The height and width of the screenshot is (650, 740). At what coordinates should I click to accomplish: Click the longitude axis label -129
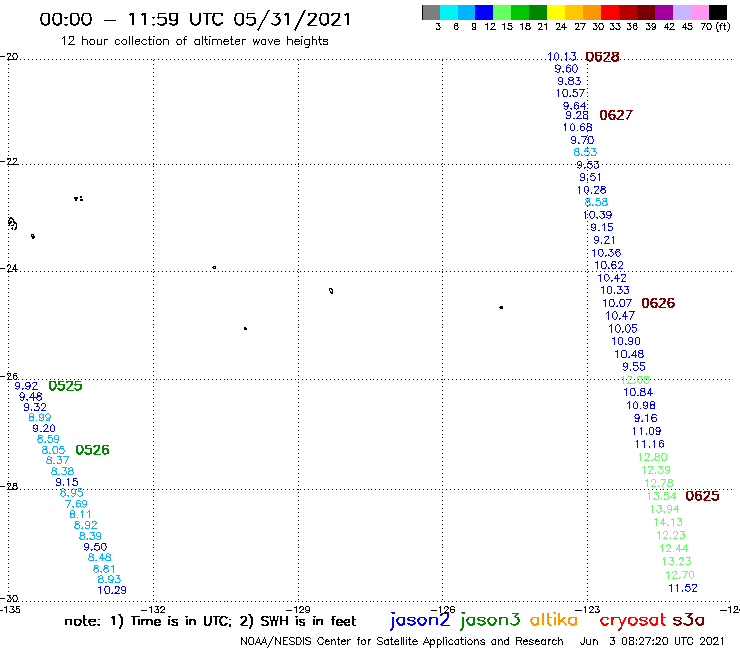click(298, 609)
